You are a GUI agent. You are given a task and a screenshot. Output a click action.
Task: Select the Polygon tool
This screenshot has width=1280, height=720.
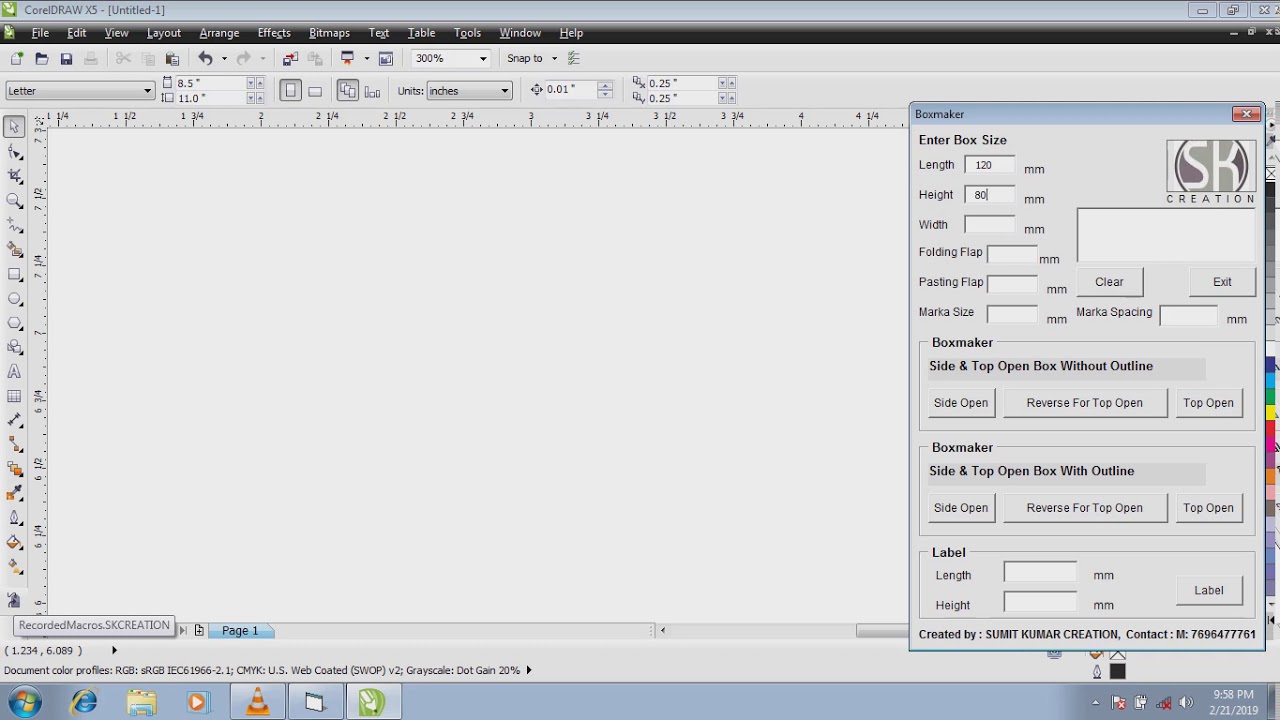pos(14,323)
